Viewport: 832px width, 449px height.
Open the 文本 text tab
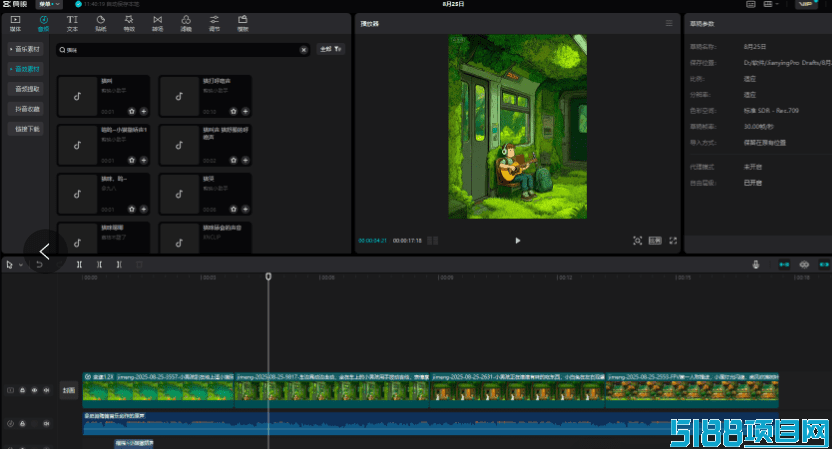pyautogui.click(x=72, y=23)
